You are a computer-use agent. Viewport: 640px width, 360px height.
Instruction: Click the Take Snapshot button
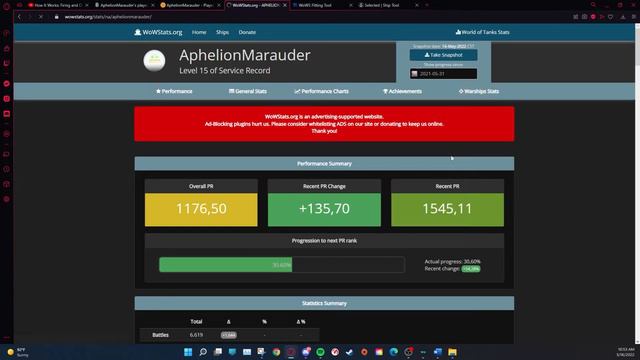[x=444, y=55]
